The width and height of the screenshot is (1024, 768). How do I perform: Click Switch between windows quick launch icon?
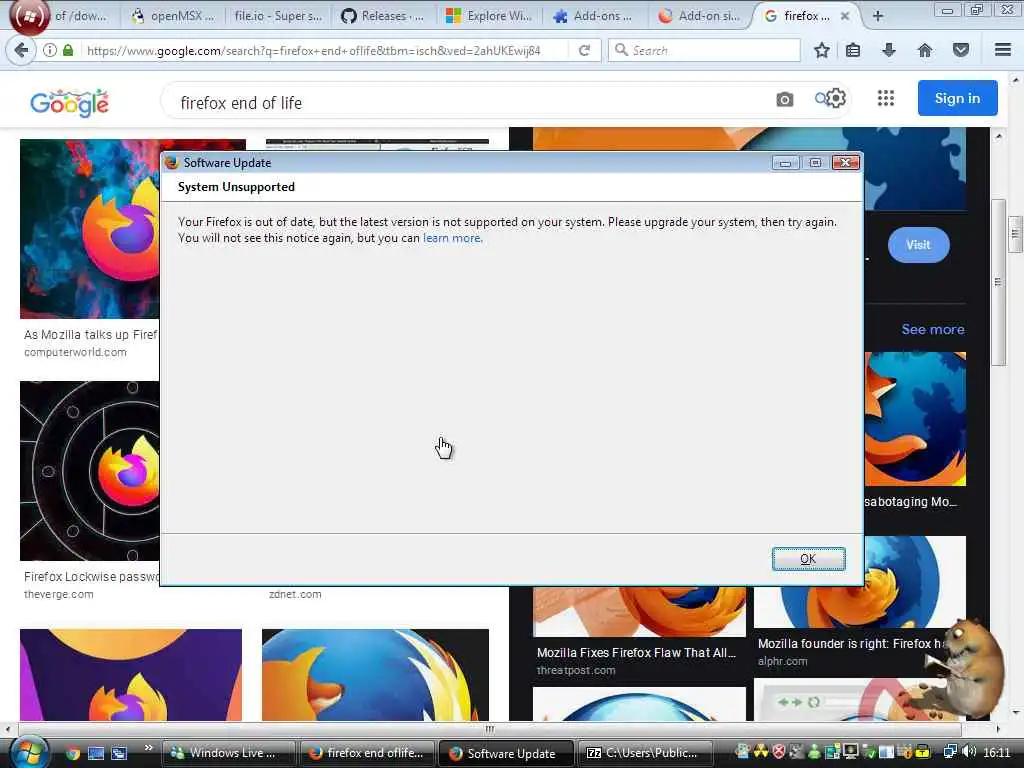(x=119, y=753)
